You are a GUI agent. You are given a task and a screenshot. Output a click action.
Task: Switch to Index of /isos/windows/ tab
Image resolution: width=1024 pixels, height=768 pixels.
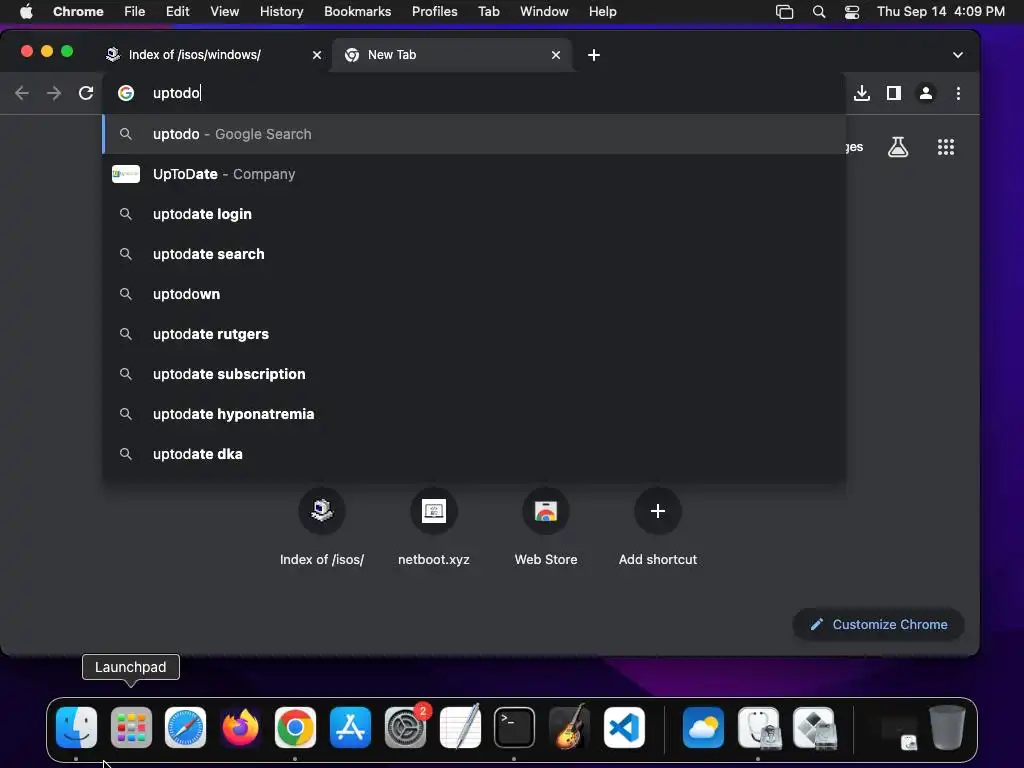click(212, 55)
